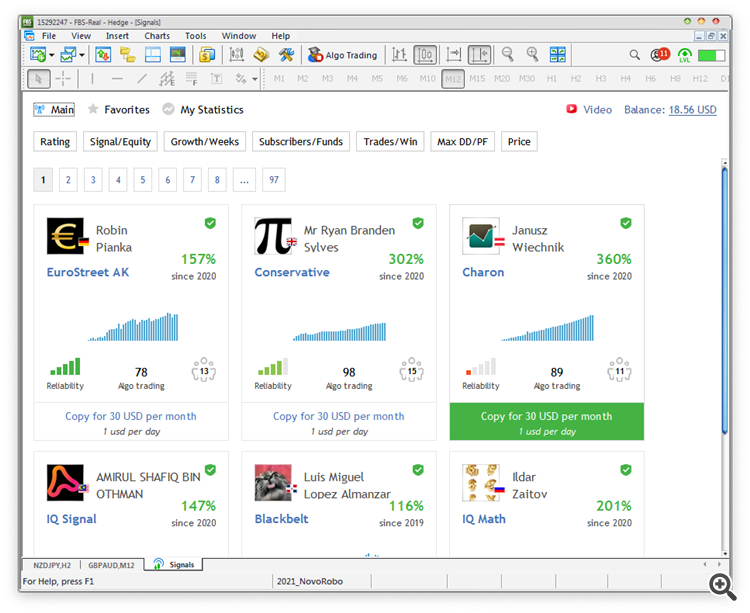Pick the trendline tool
The image size is (750, 613).
tap(142, 79)
